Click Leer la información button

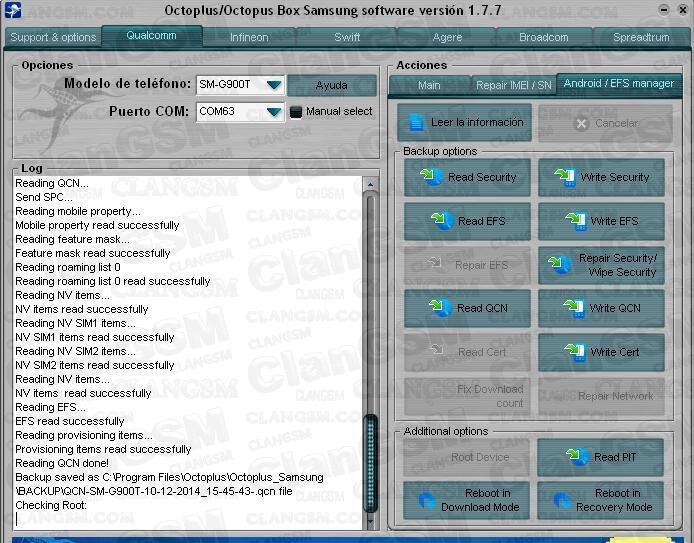[x=465, y=123]
